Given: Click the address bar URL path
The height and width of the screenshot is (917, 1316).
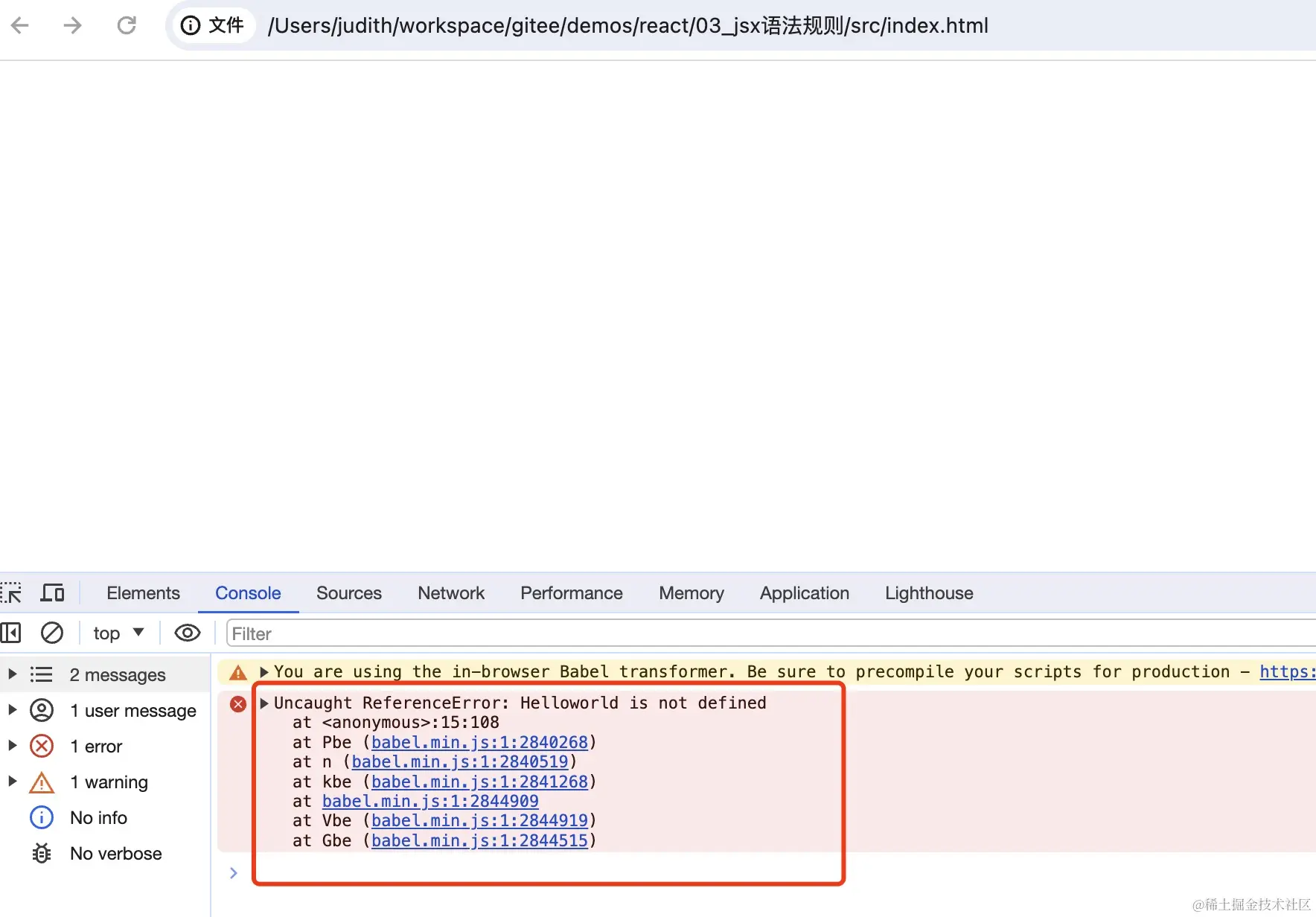Looking at the screenshot, I should click(627, 25).
